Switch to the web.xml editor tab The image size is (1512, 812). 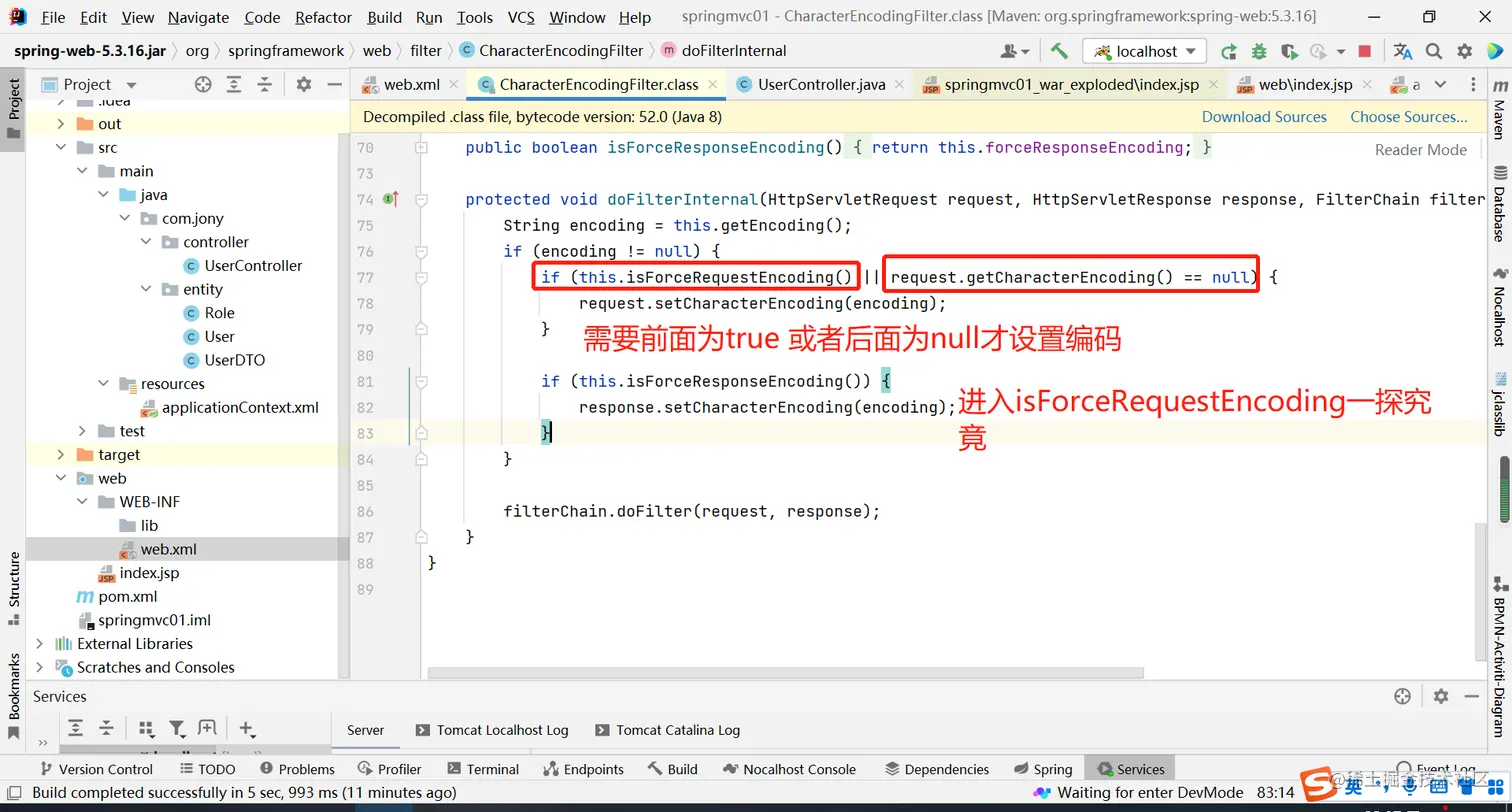click(x=410, y=85)
